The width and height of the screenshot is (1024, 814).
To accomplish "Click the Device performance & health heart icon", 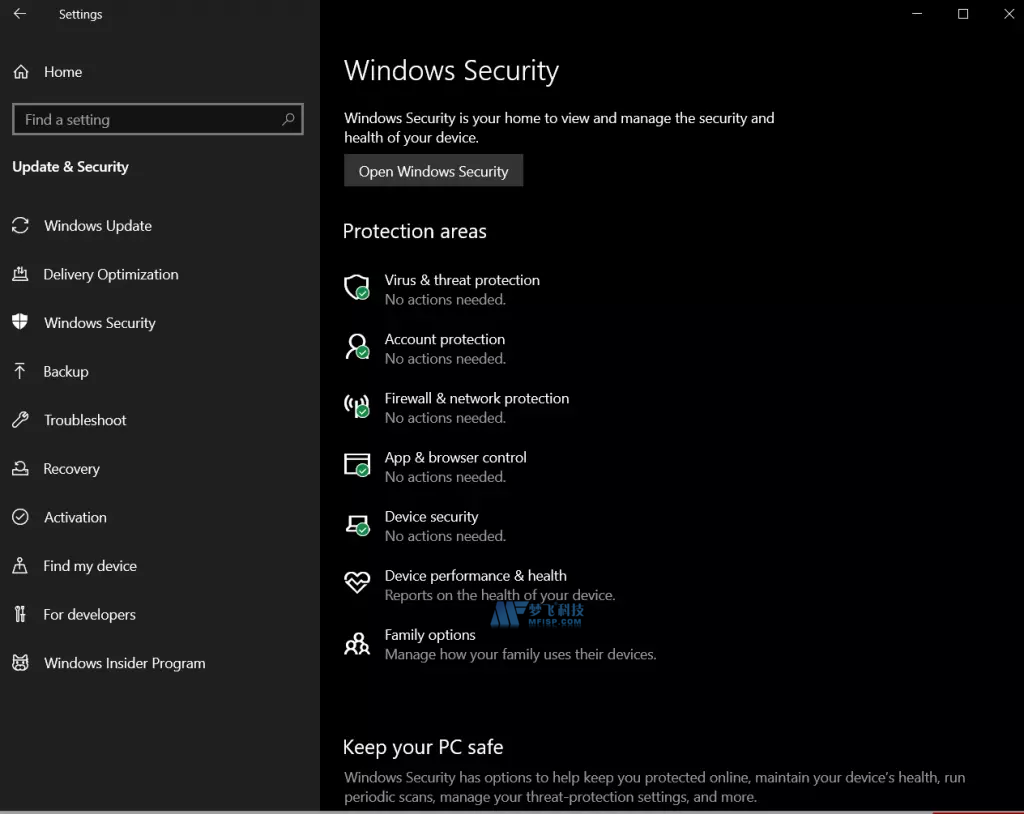I will tap(357, 582).
